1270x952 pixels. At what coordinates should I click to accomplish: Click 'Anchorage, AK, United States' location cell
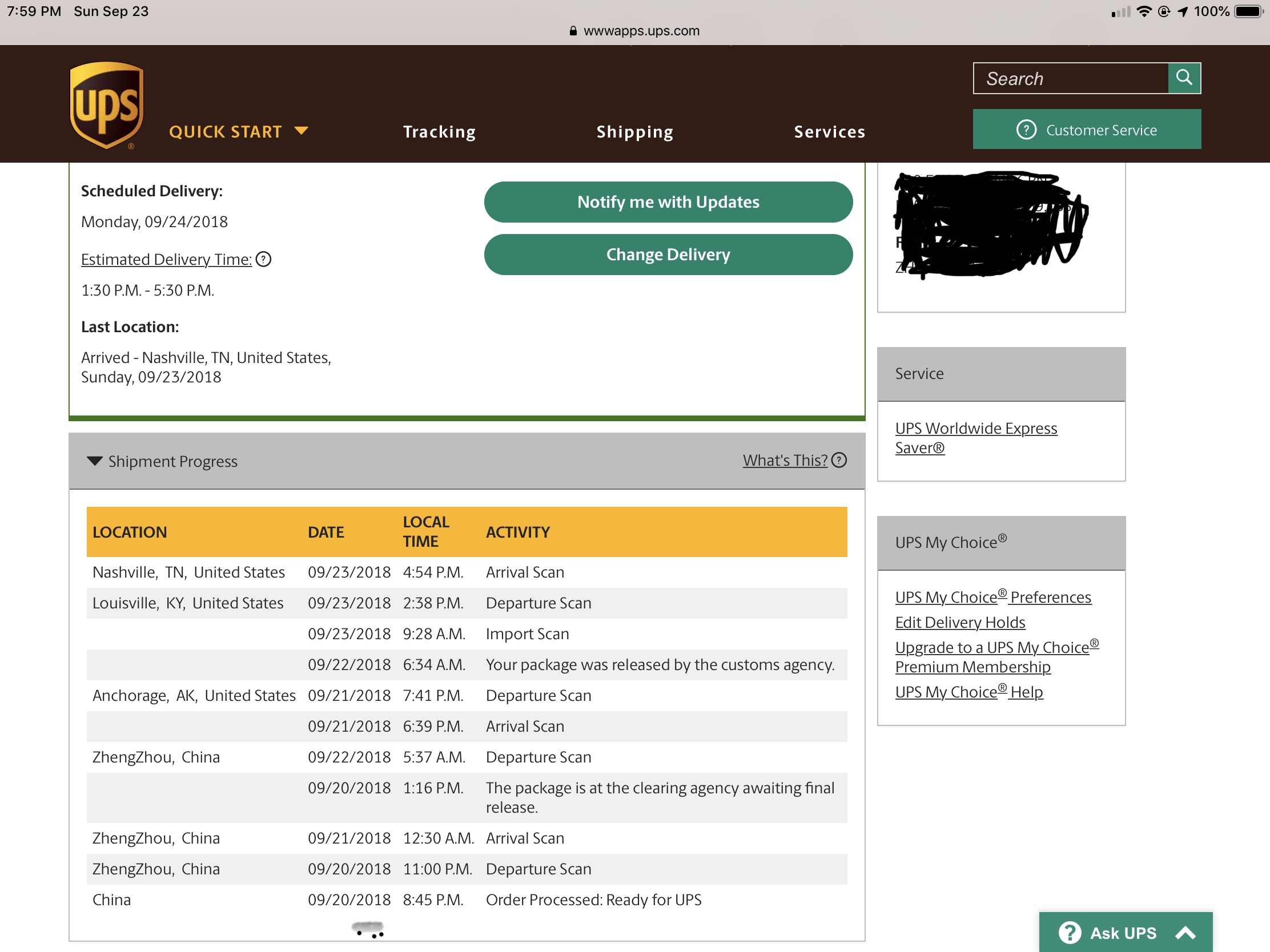tap(194, 696)
